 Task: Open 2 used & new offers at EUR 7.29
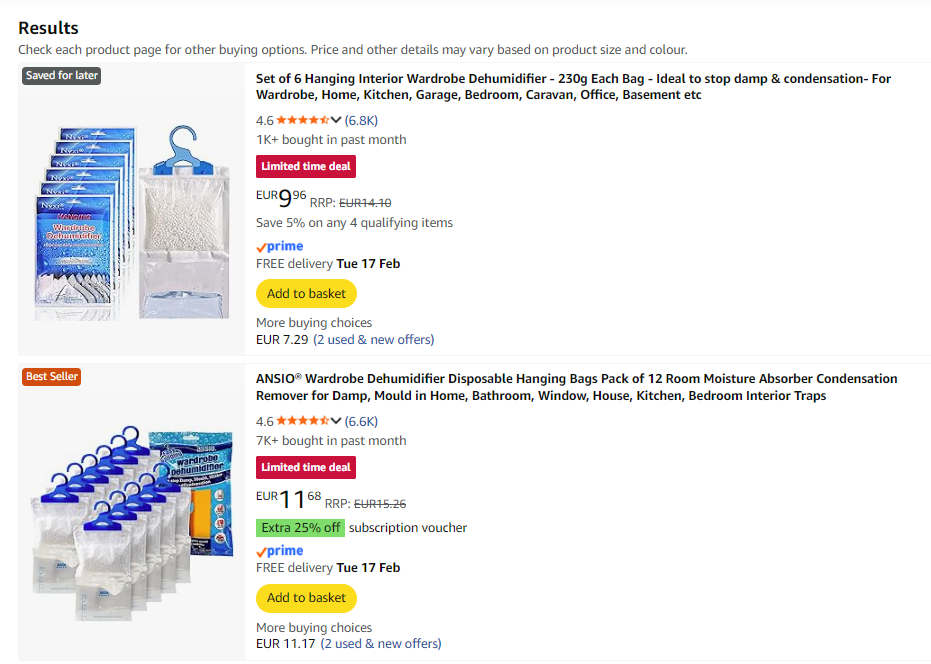374,340
